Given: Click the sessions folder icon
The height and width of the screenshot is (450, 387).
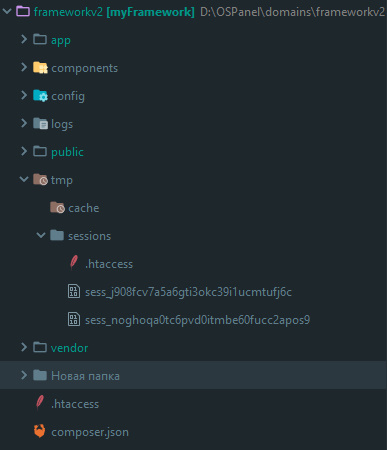Looking at the screenshot, I should click(57, 235).
